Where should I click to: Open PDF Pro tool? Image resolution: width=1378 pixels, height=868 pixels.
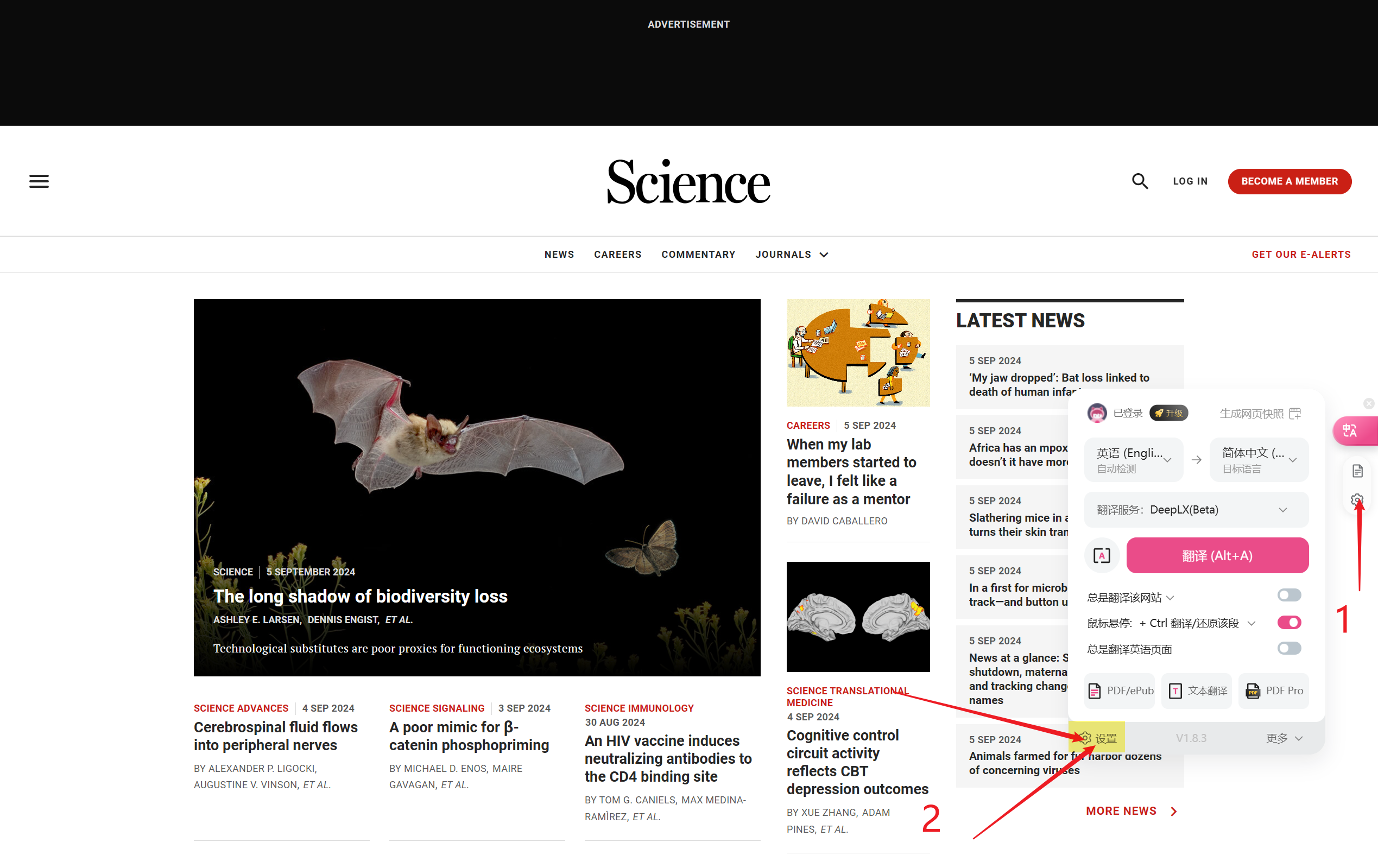click(x=1274, y=690)
